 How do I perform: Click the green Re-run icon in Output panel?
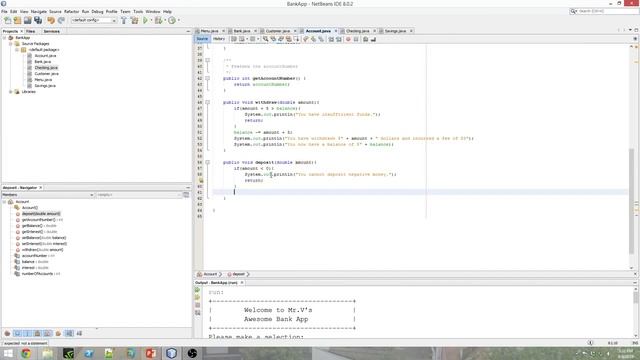(198, 290)
